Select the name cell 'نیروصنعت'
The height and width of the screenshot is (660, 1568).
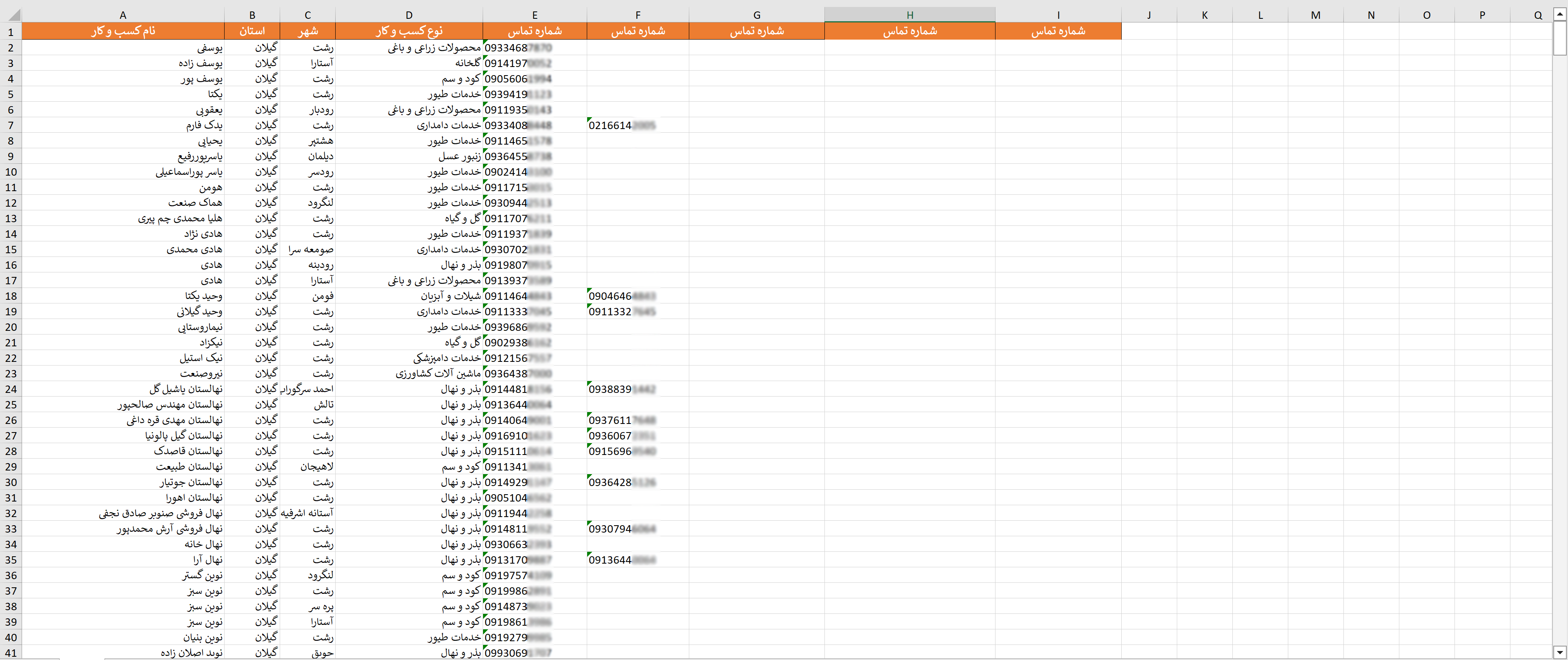click(x=123, y=373)
